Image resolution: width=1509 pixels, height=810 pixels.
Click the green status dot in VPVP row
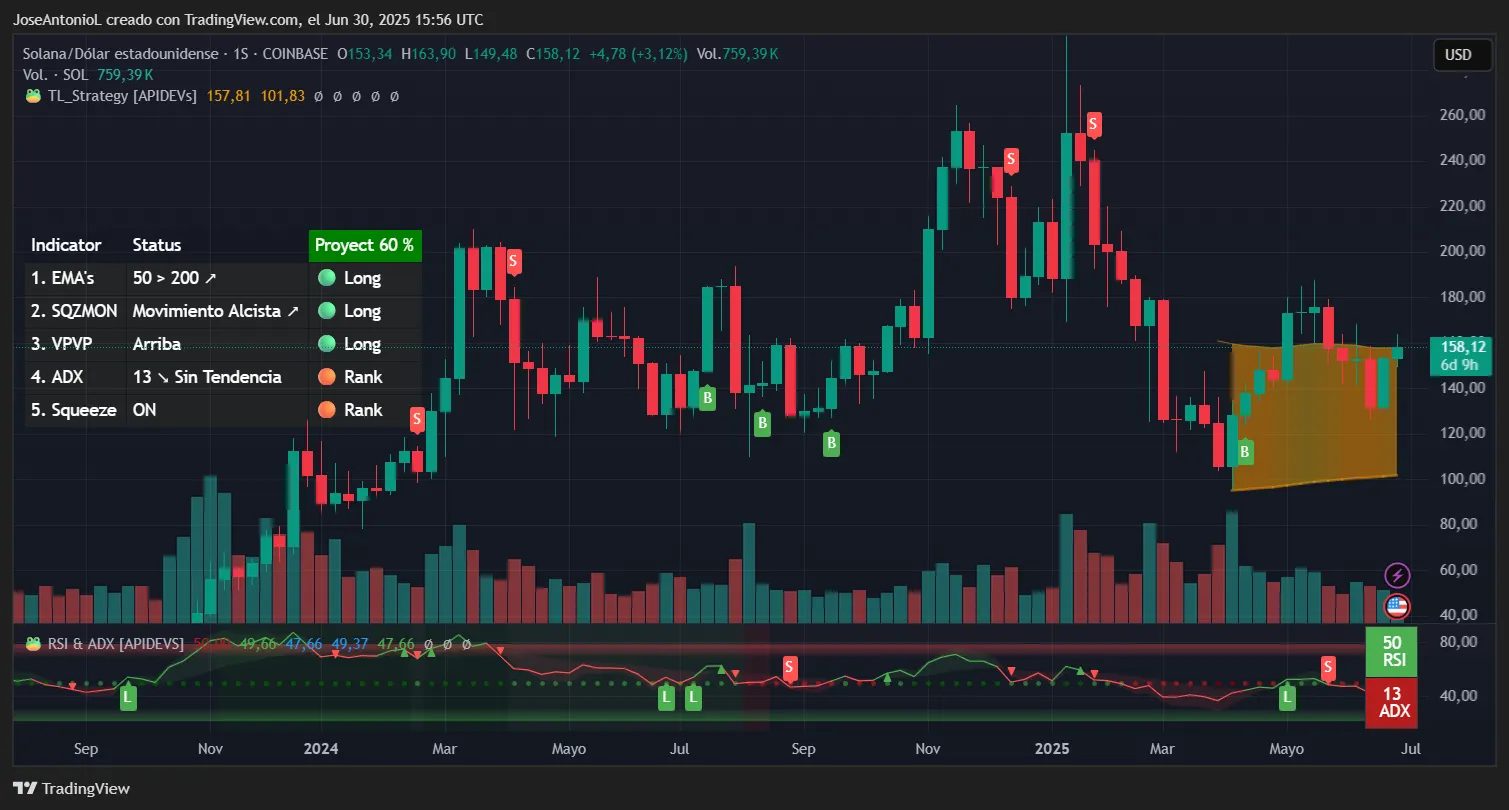pyautogui.click(x=326, y=344)
